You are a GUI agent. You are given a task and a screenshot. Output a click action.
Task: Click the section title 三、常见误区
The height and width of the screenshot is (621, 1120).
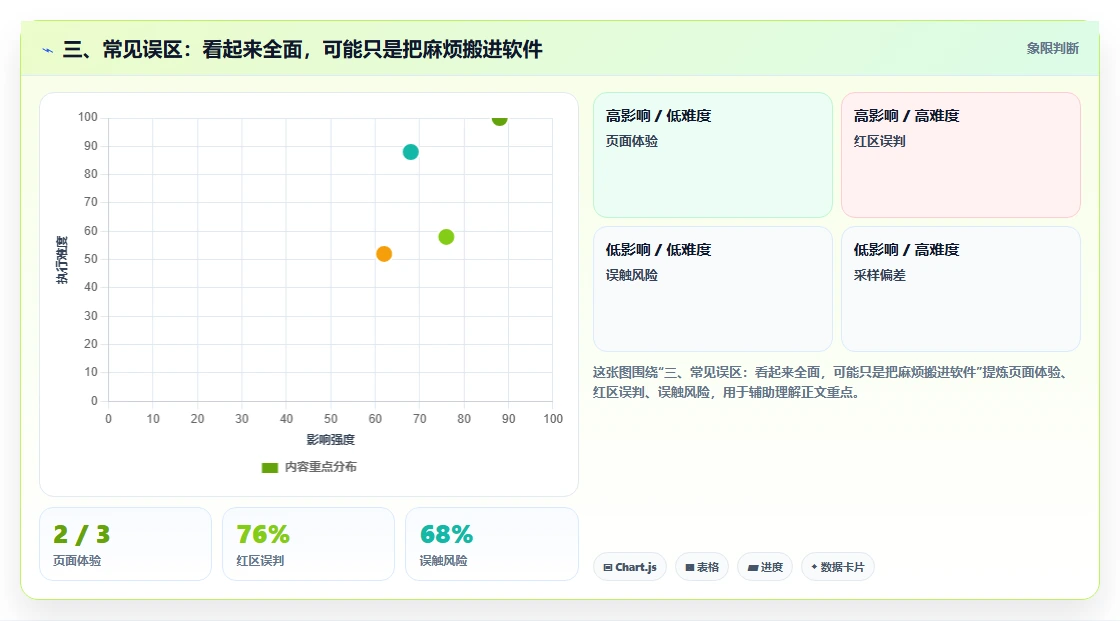pyautogui.click(x=303, y=49)
